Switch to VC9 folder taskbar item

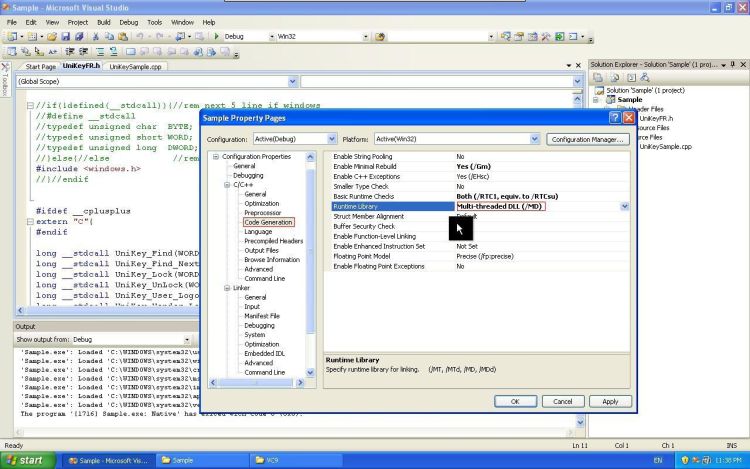[x=296, y=460]
